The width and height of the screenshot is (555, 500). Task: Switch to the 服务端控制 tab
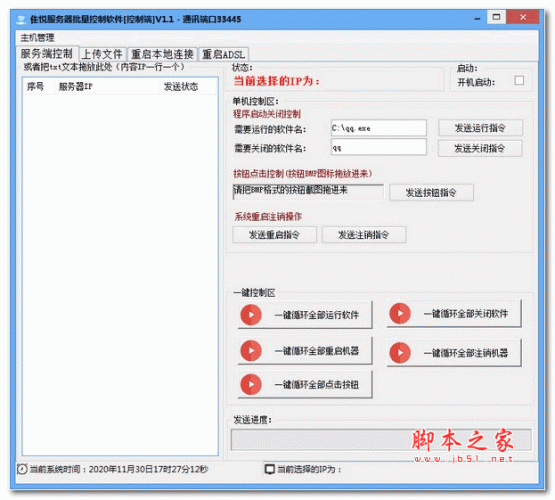click(47, 53)
